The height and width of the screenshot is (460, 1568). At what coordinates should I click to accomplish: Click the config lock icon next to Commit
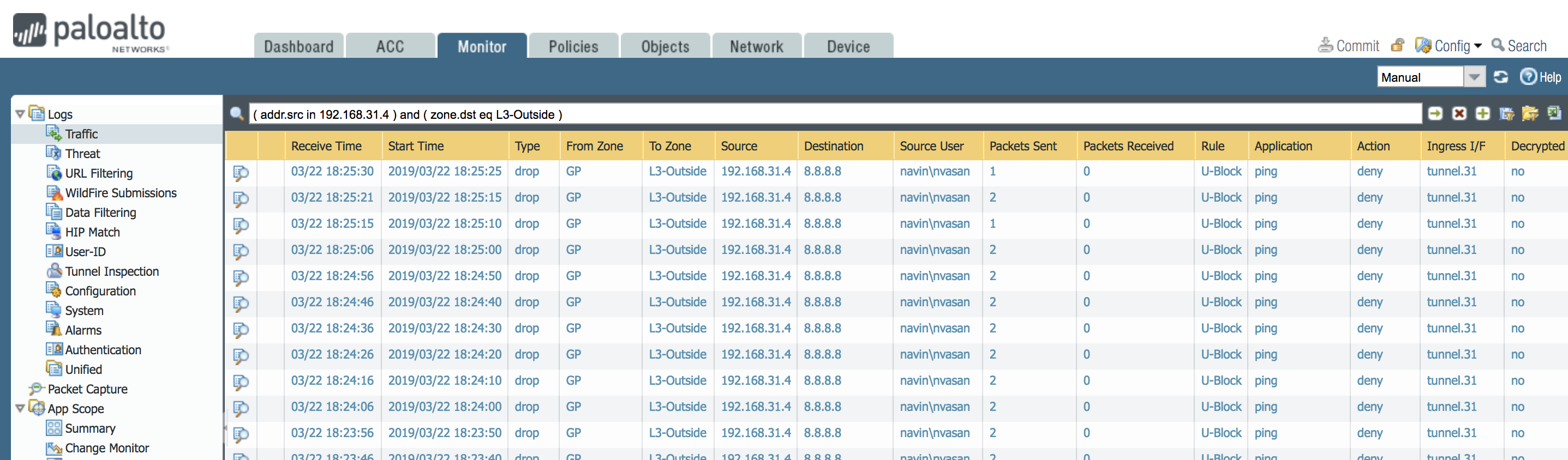[1398, 46]
